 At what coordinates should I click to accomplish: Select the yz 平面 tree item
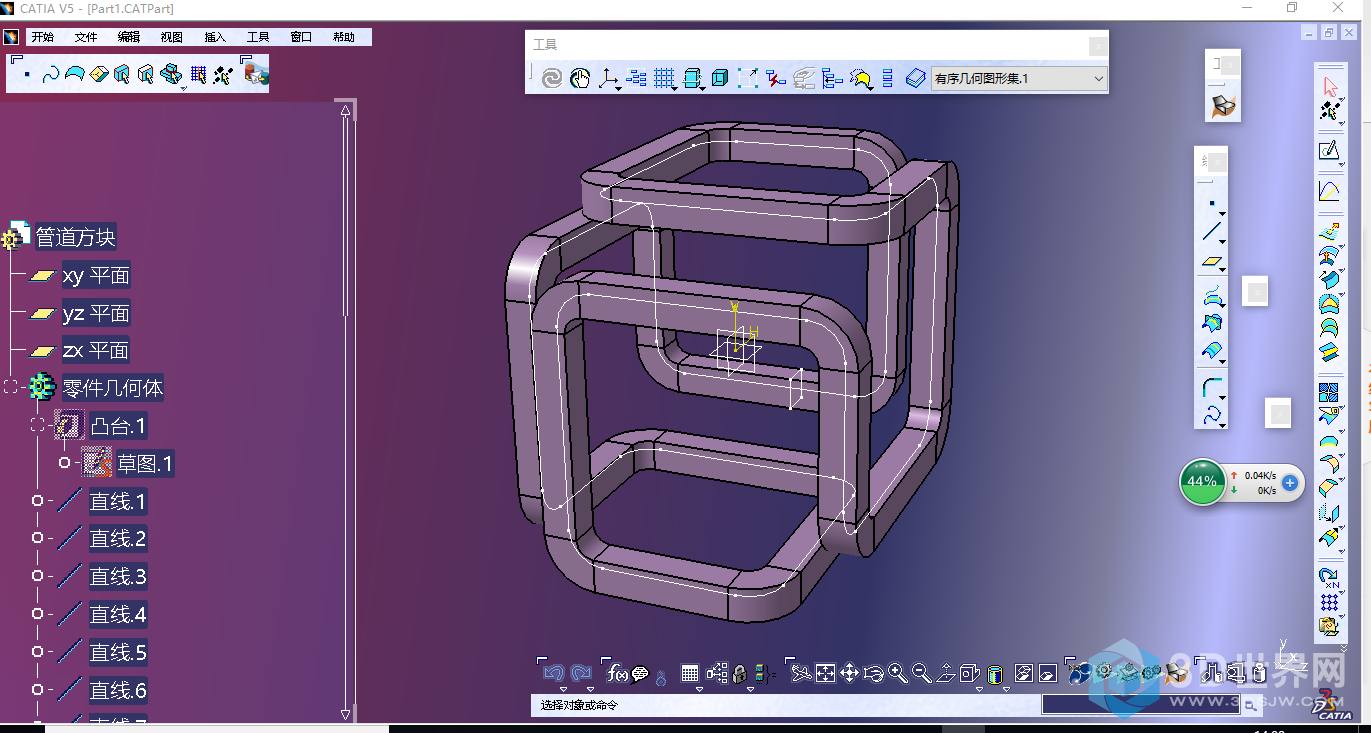tap(96, 313)
